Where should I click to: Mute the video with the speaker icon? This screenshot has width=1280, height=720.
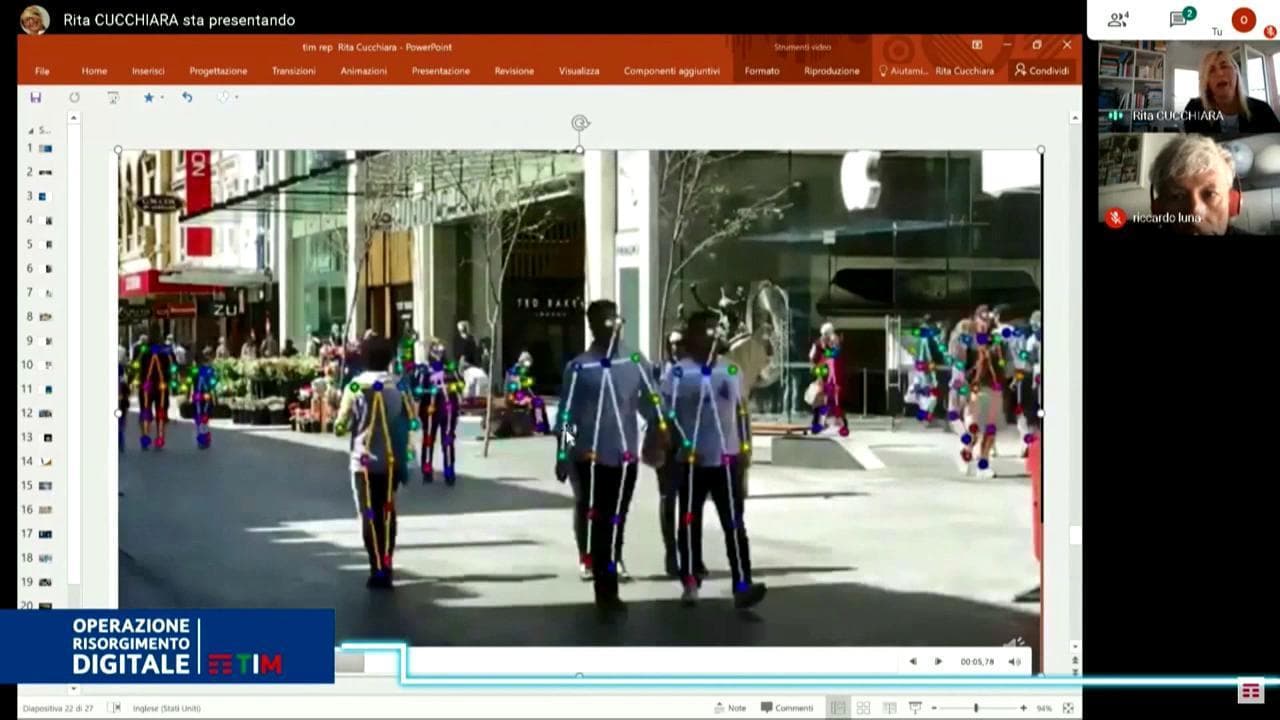pos(1014,662)
